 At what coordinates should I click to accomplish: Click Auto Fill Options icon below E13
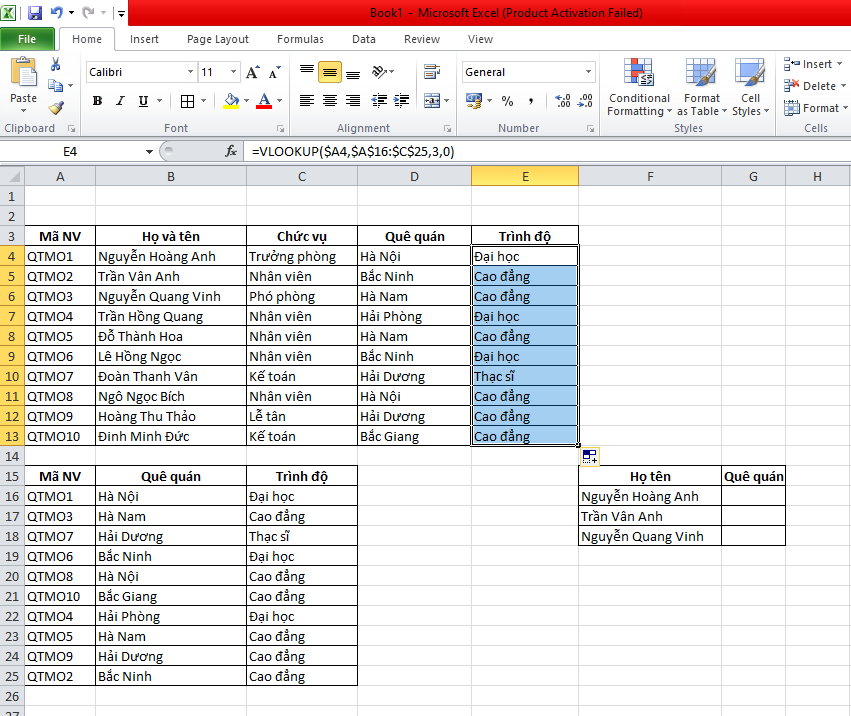590,457
